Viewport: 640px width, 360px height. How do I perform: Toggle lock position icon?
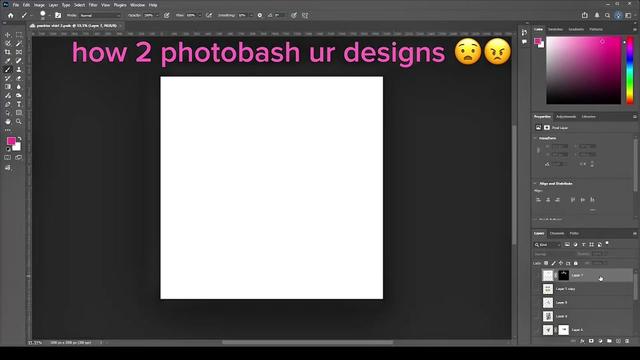tap(560, 263)
